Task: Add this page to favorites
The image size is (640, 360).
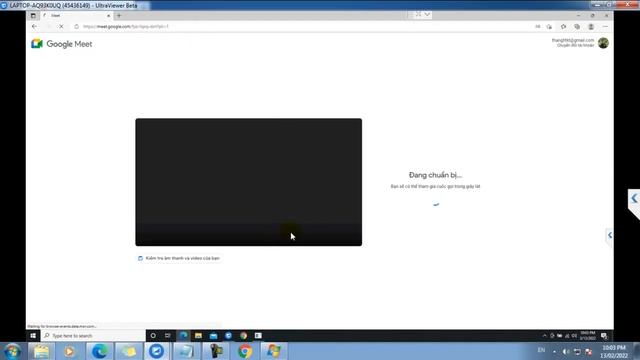Action: click(x=549, y=27)
